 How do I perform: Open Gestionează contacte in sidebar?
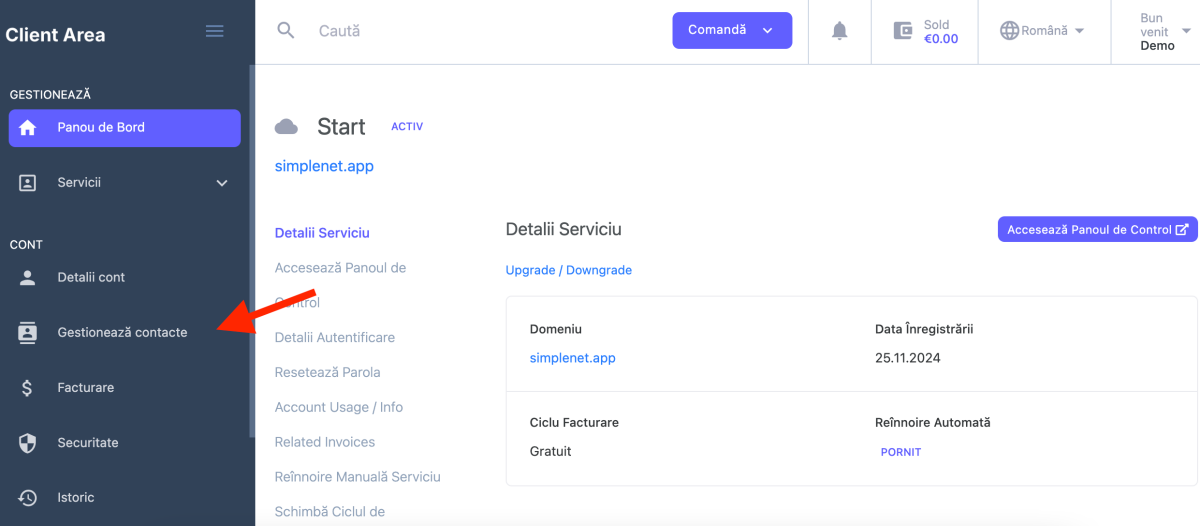pyautogui.click(x=122, y=333)
